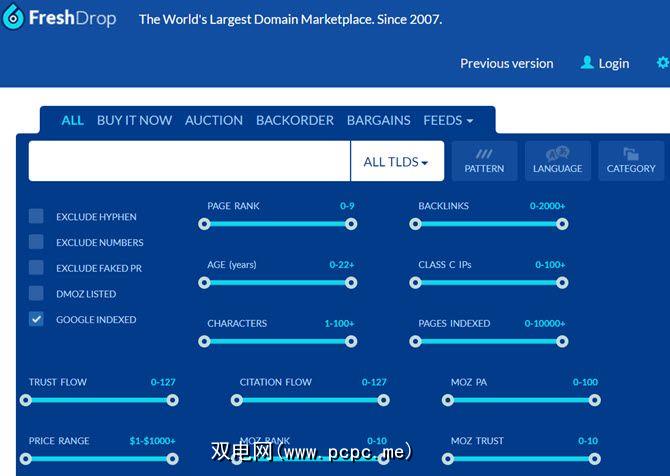Screen dimensions: 670x476
Task: Enable the Exclude Hyphen checkbox
Action: click(36, 216)
